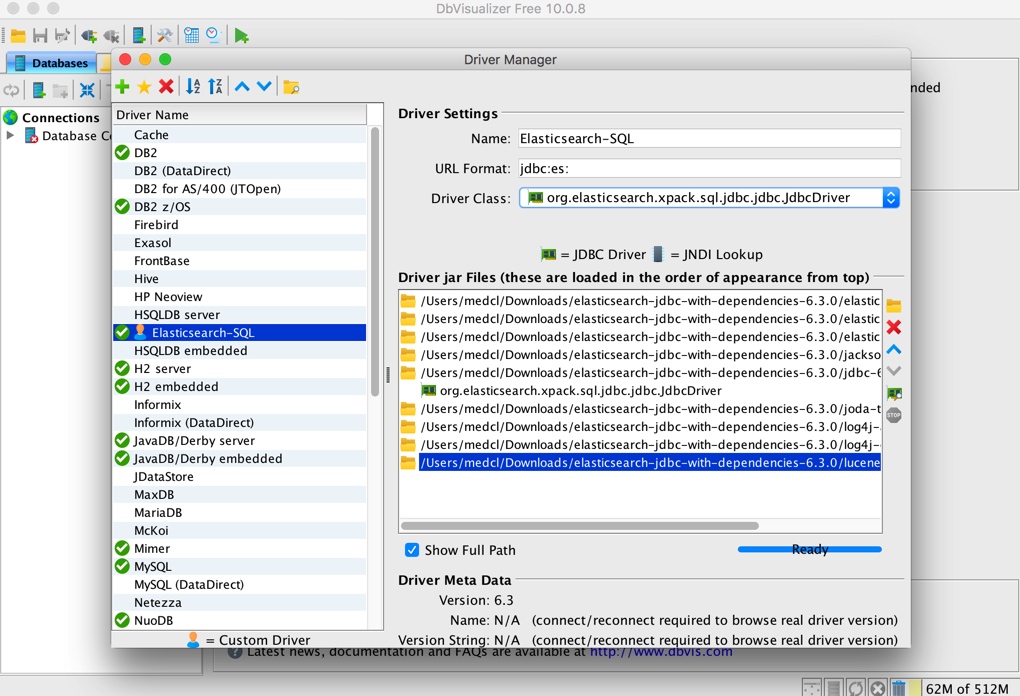Select the highlighted lucene jar file row
Viewport: 1020px width, 696px height.
point(640,462)
